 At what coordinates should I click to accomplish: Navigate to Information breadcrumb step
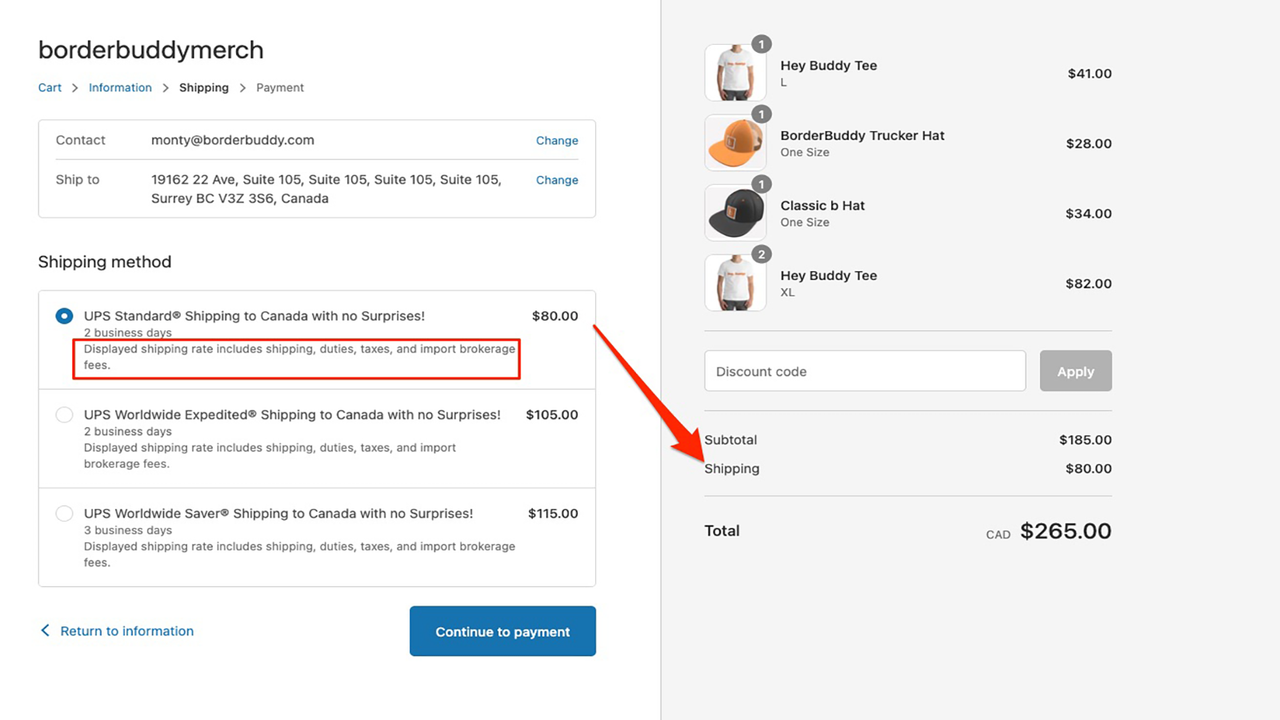120,88
